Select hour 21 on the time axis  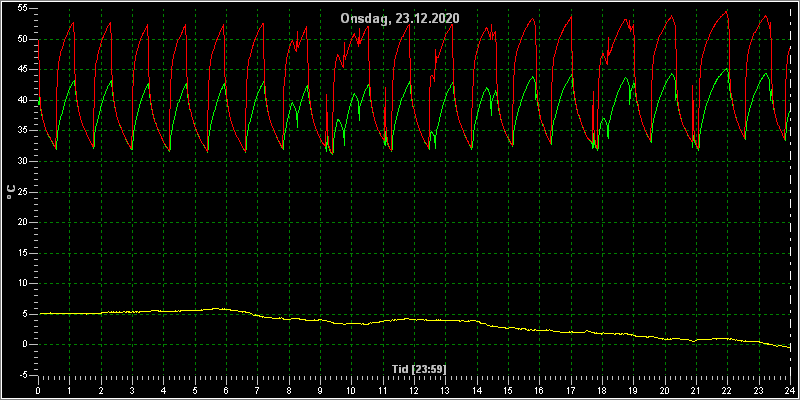tap(696, 390)
